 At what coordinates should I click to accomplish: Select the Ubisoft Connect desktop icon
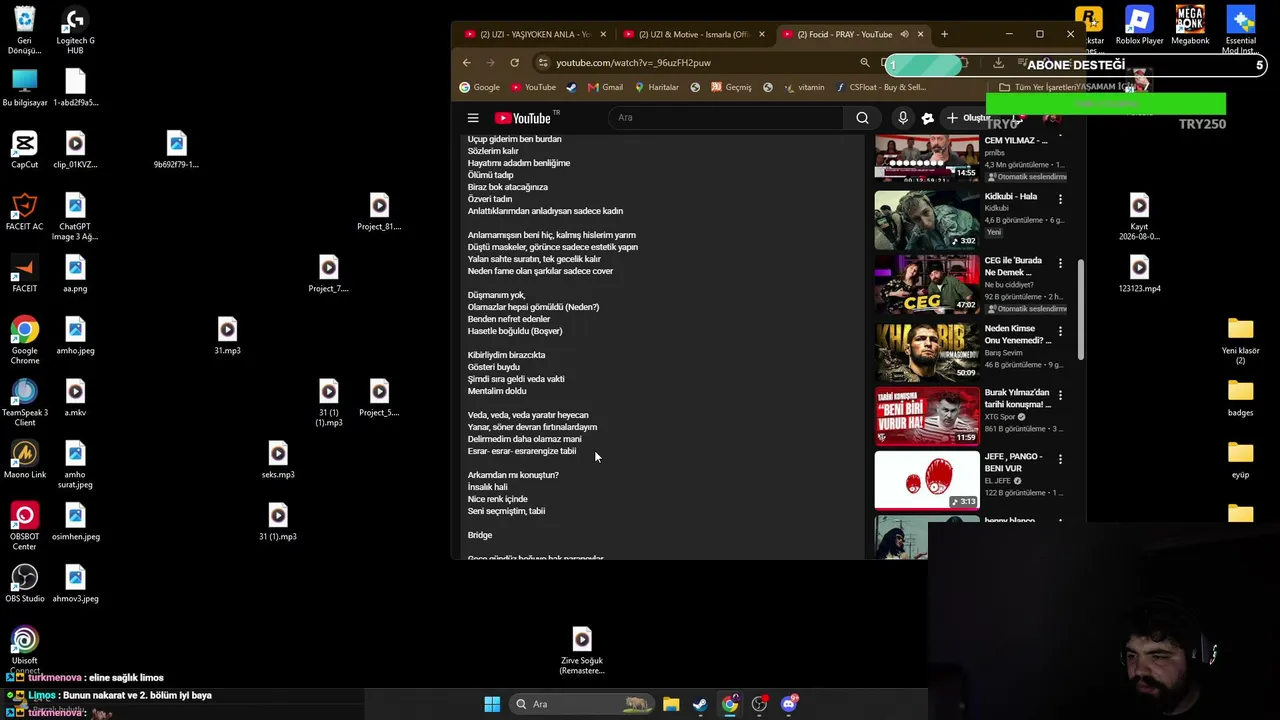coord(24,650)
